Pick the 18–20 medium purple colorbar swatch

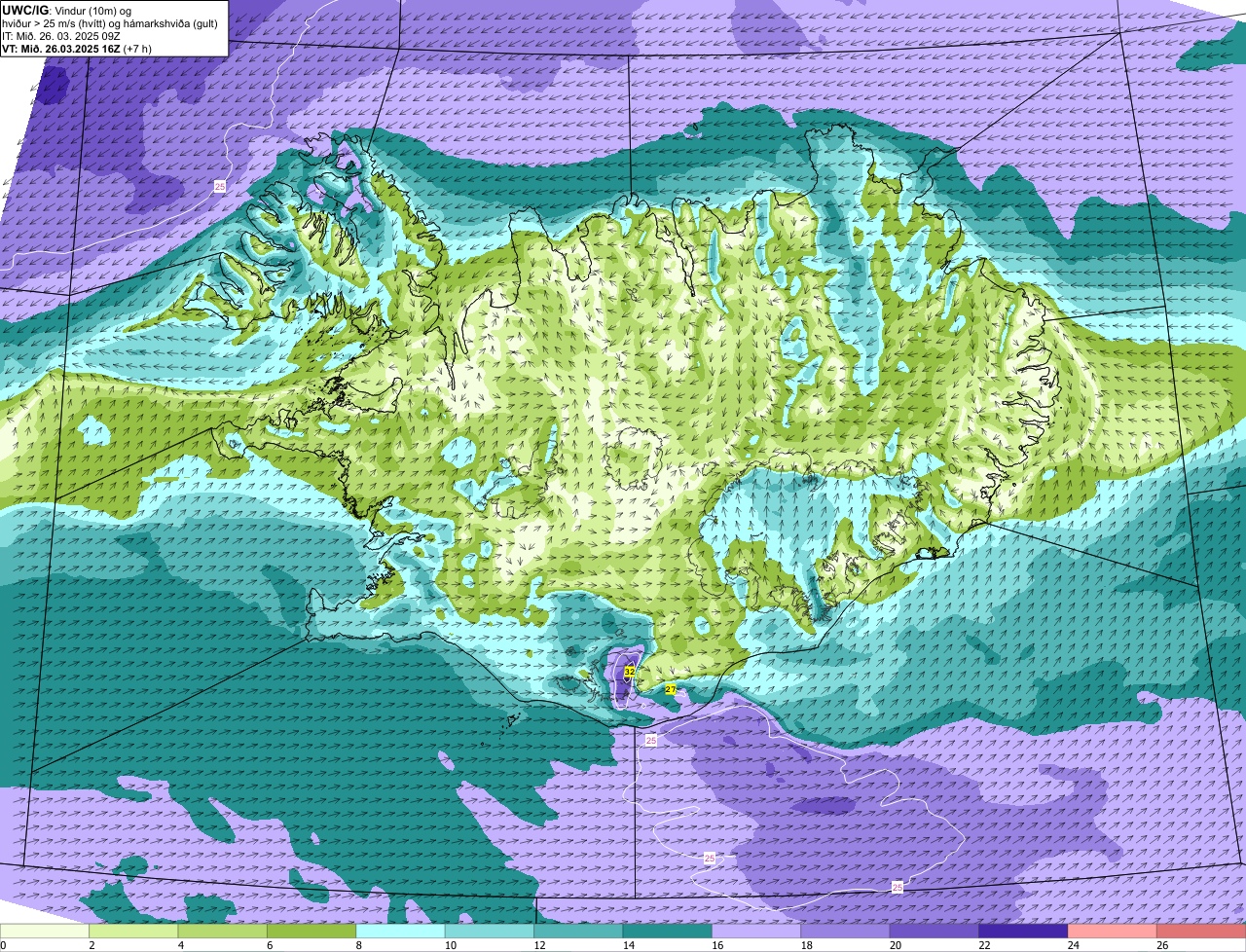(845, 932)
